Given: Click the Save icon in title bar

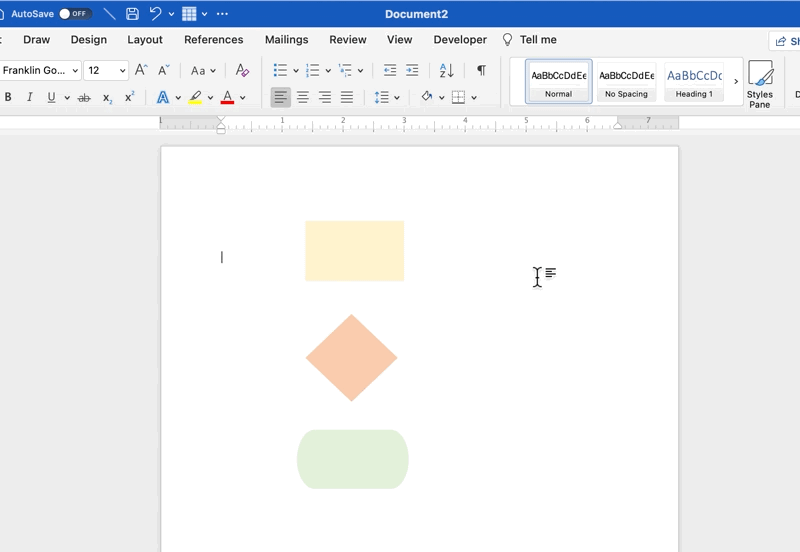Looking at the screenshot, I should coord(132,14).
